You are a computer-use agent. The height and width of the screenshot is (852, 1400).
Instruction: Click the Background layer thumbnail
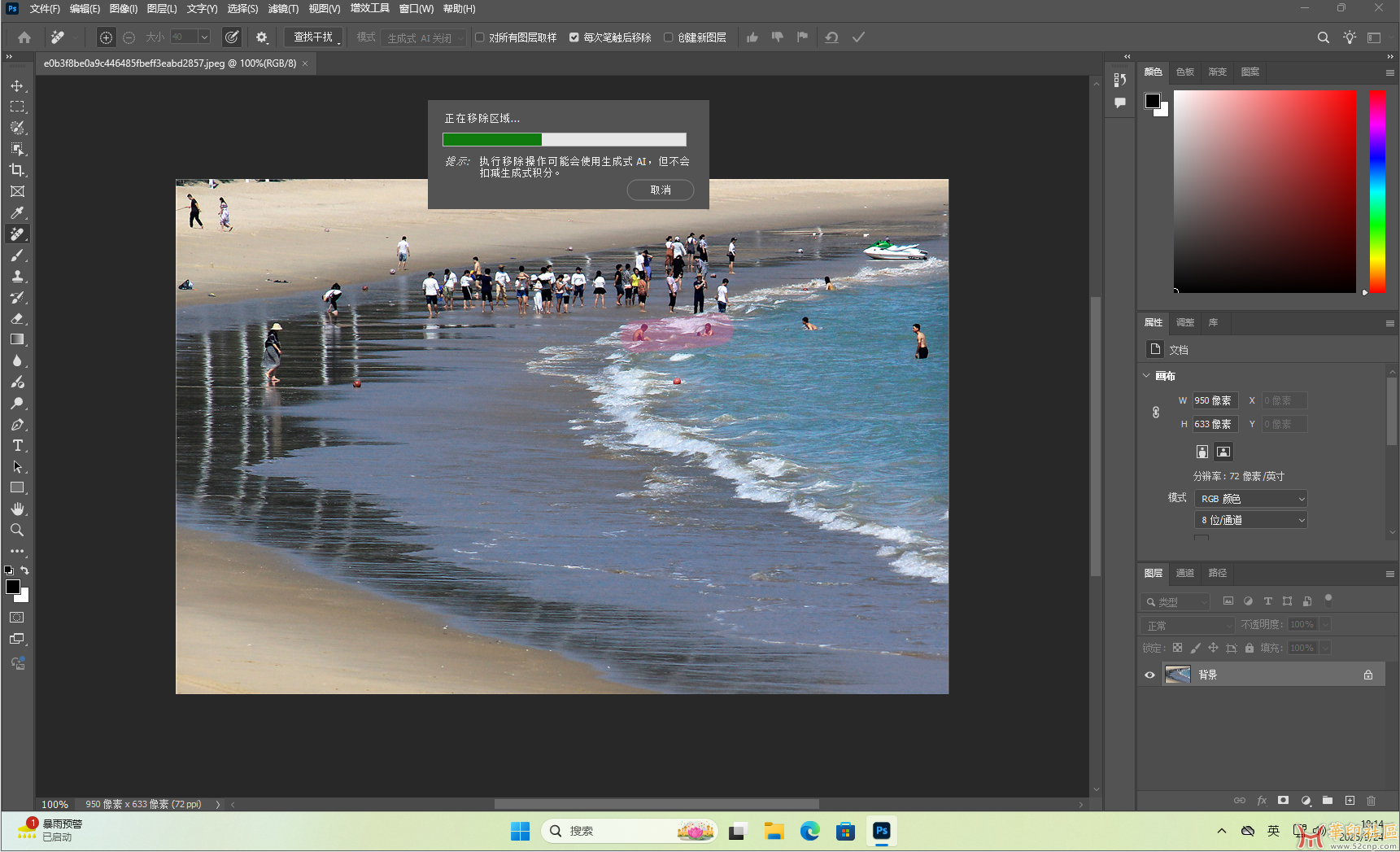tap(1177, 675)
